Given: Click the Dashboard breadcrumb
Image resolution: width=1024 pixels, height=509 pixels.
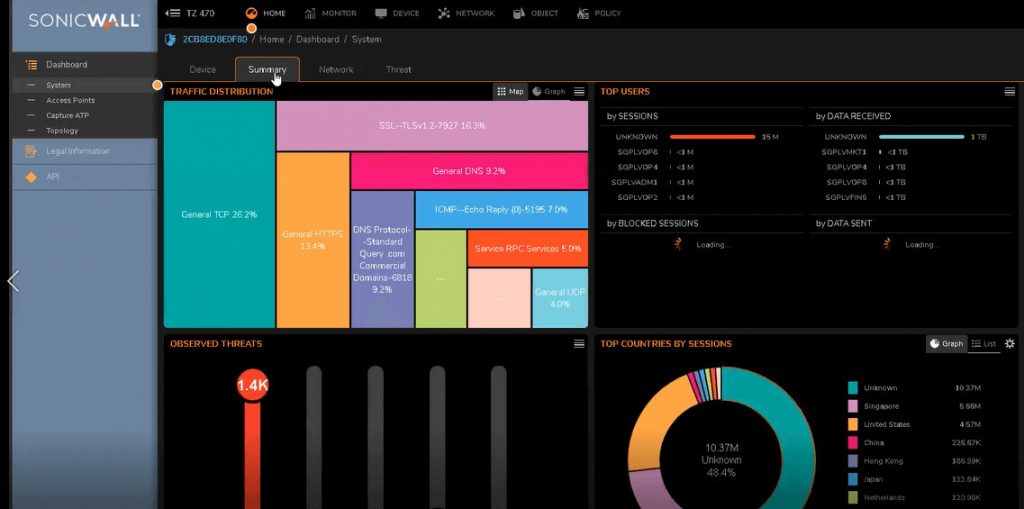Looking at the screenshot, I should click(317, 39).
